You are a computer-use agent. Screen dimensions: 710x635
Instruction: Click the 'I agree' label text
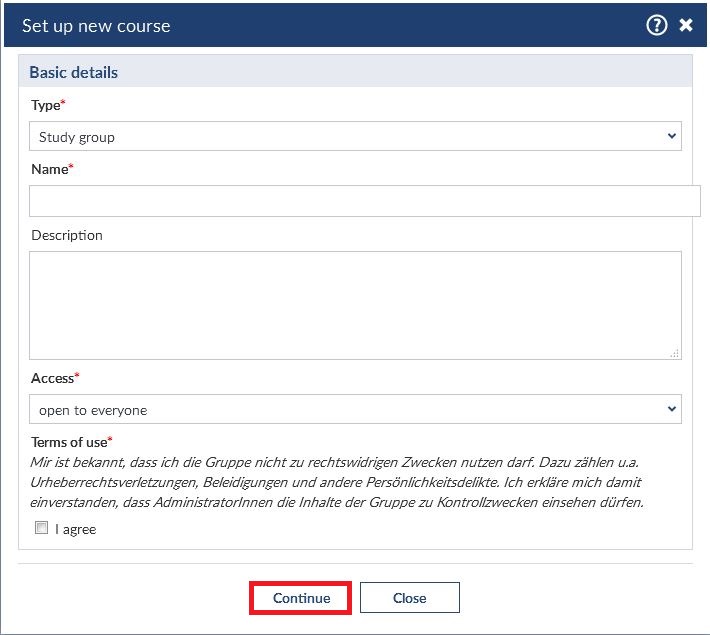click(x=76, y=529)
